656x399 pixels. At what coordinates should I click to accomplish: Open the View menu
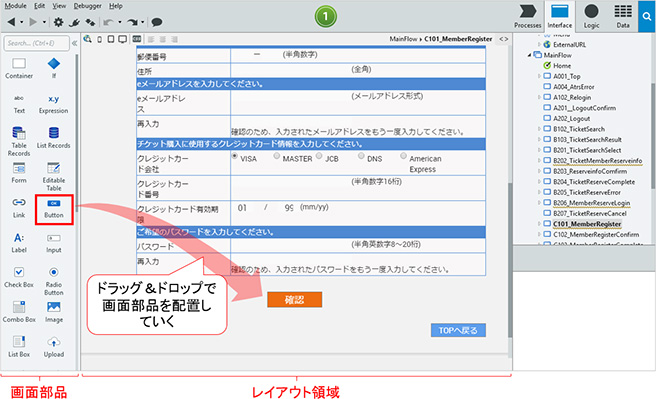[59, 6]
